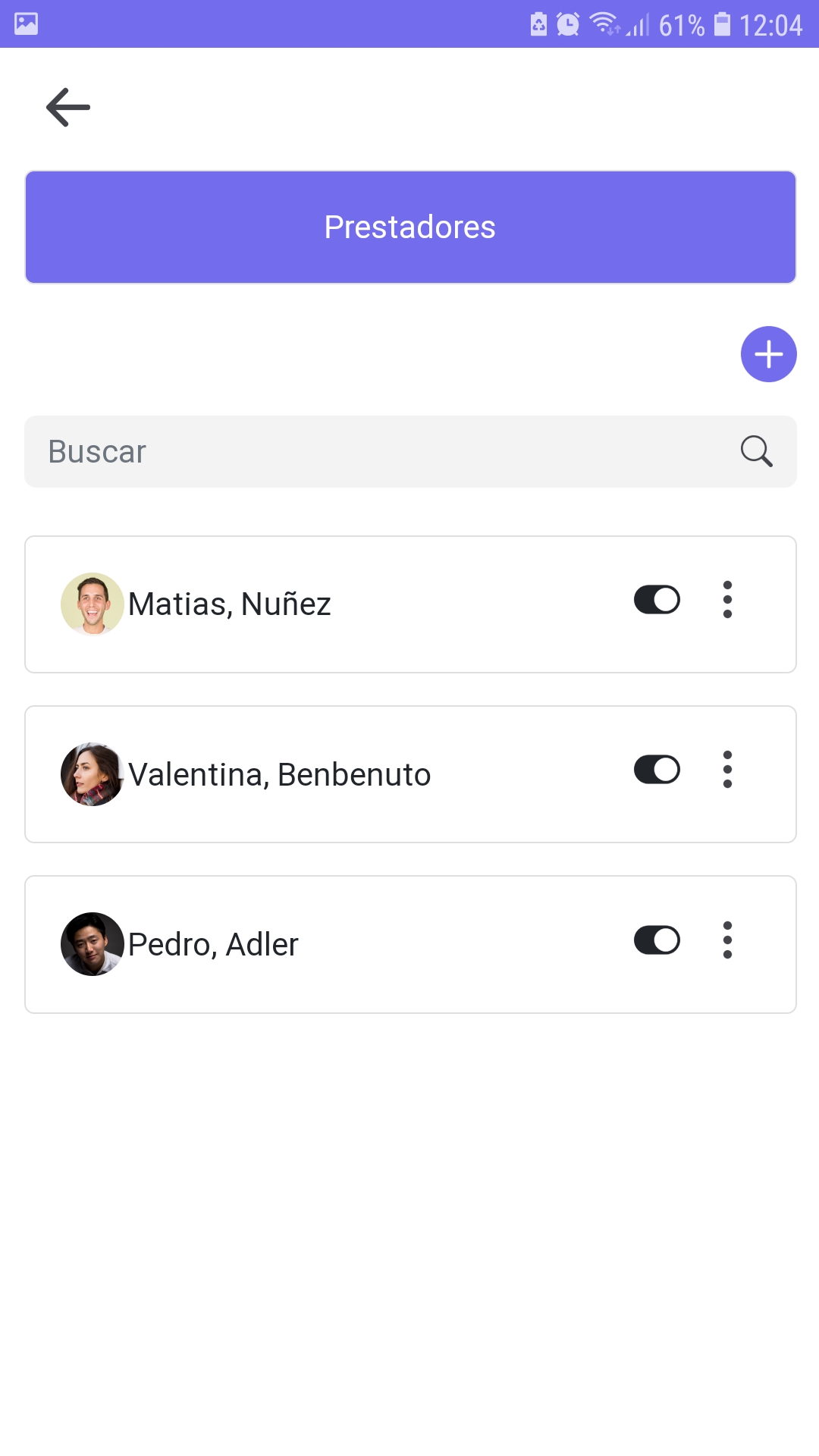Open more options for Matias Nuñez

(x=727, y=600)
